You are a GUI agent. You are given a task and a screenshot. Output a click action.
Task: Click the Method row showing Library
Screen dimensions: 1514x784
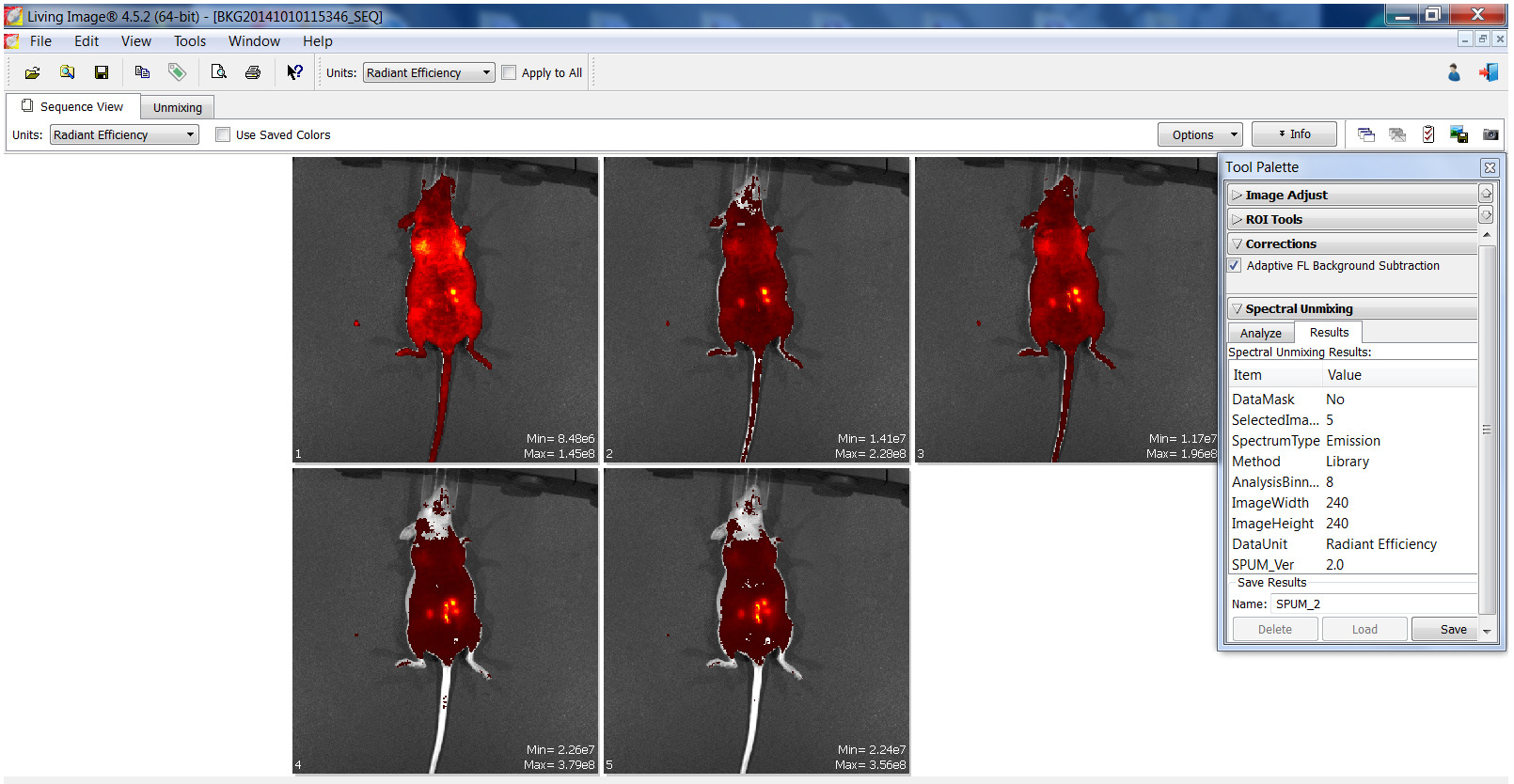click(x=1352, y=462)
